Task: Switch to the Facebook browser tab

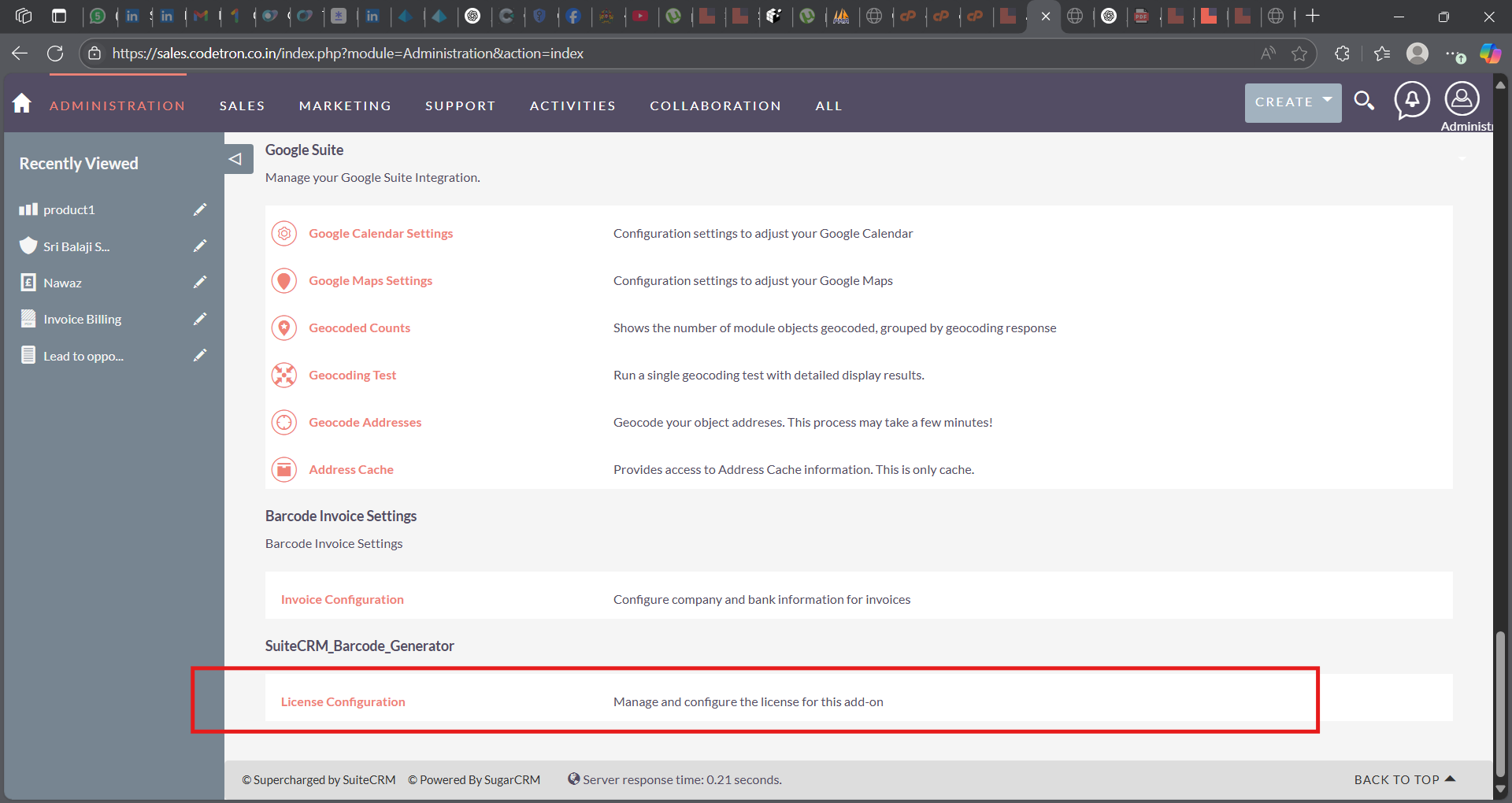Action: 574,16
